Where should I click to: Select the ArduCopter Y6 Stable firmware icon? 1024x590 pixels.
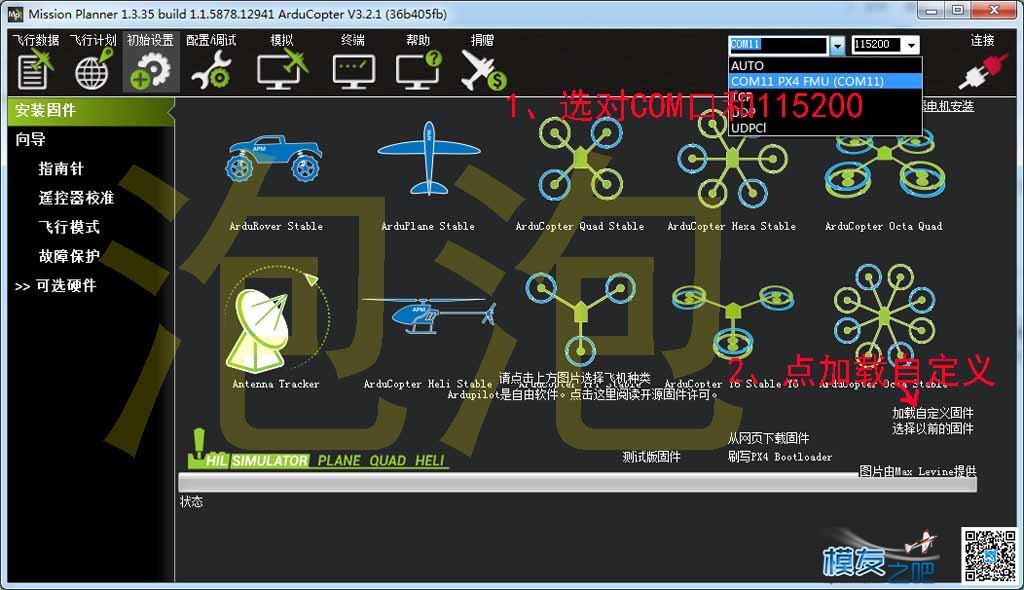point(733,321)
